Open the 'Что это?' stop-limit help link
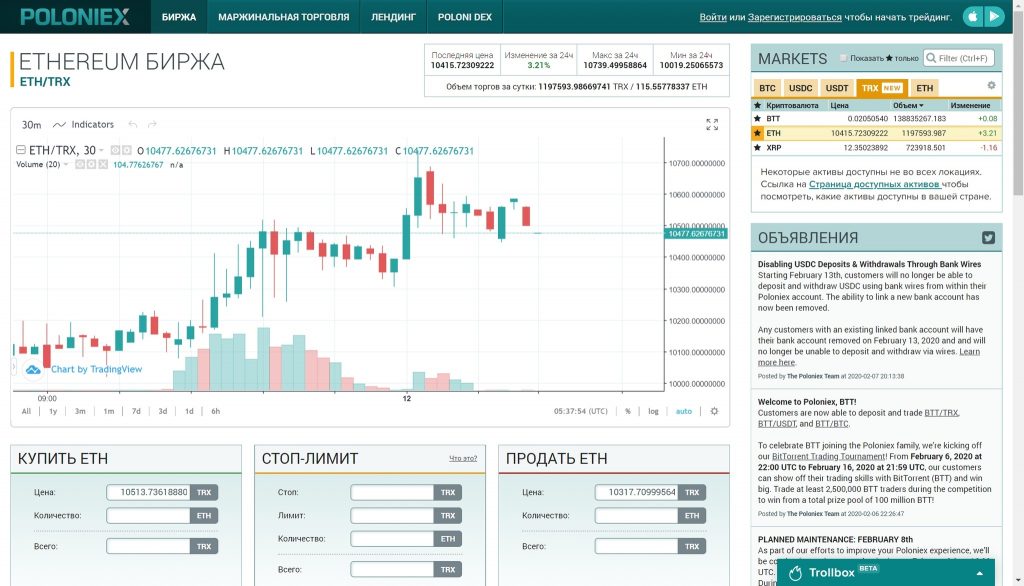Image resolution: width=1024 pixels, height=586 pixels. [x=463, y=459]
